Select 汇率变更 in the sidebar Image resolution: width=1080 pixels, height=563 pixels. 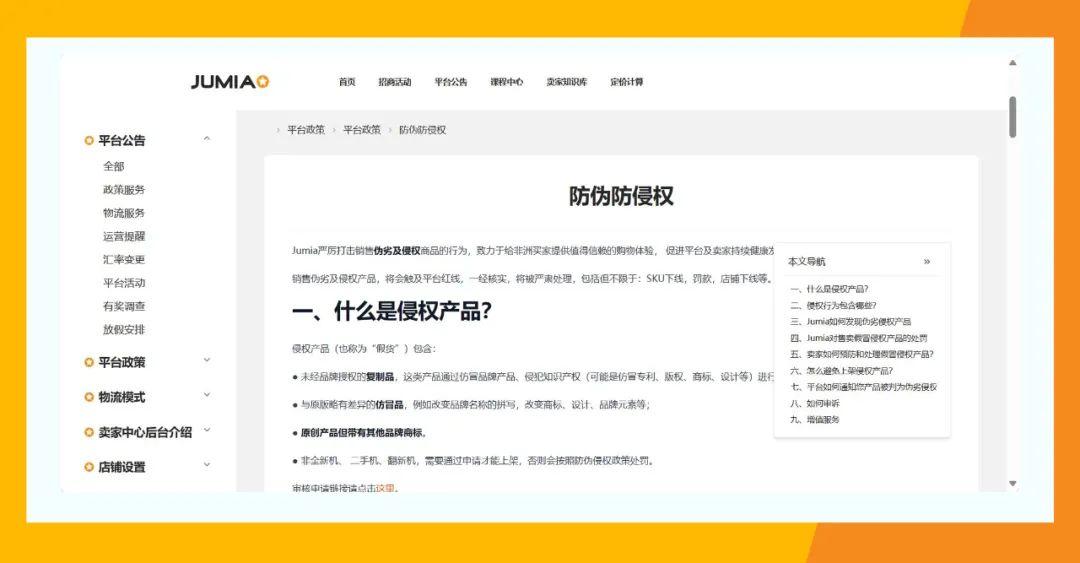click(x=124, y=260)
